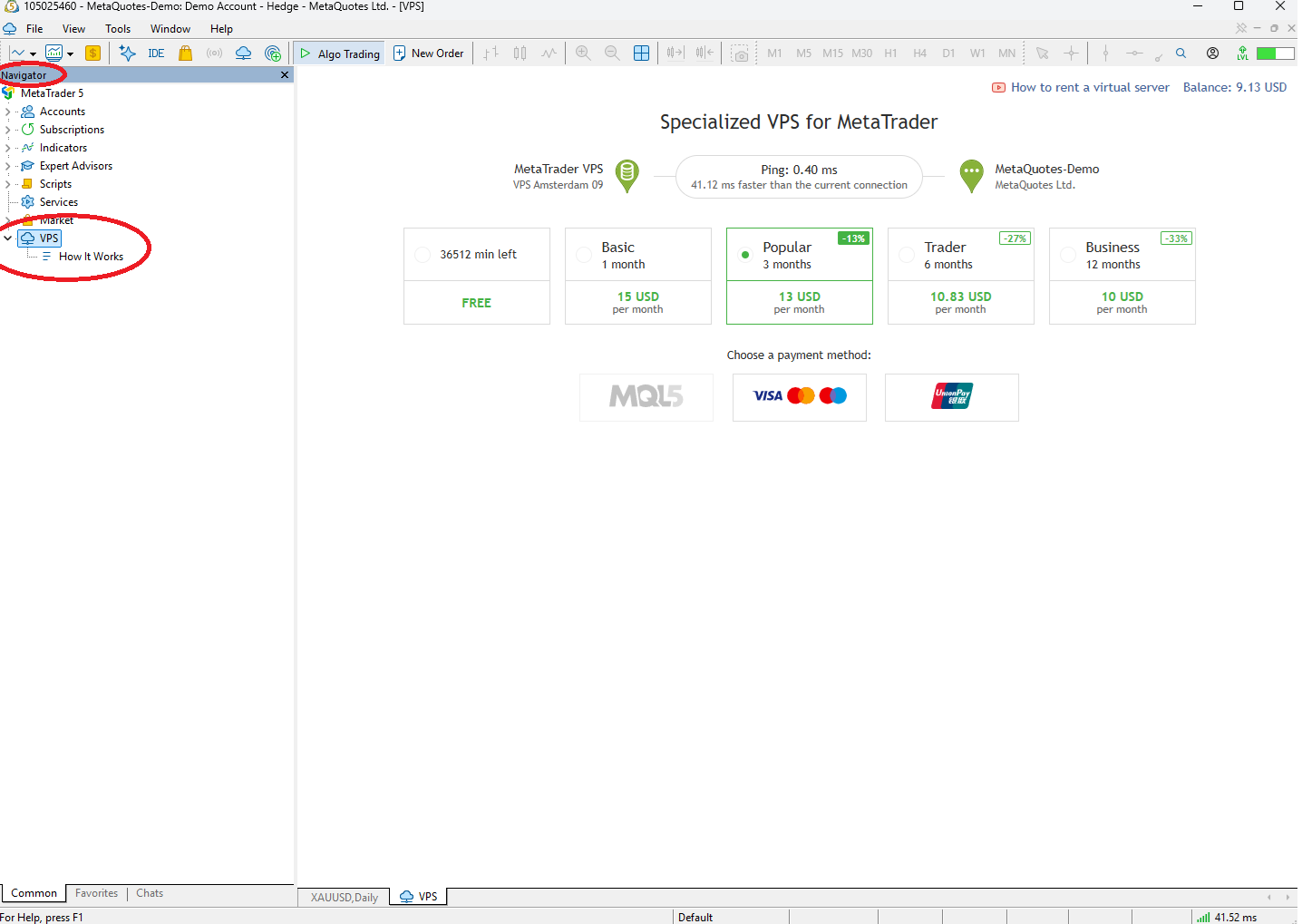Click the dollar sign toolbar icon
Viewport: 1302px width, 924px height.
click(92, 53)
